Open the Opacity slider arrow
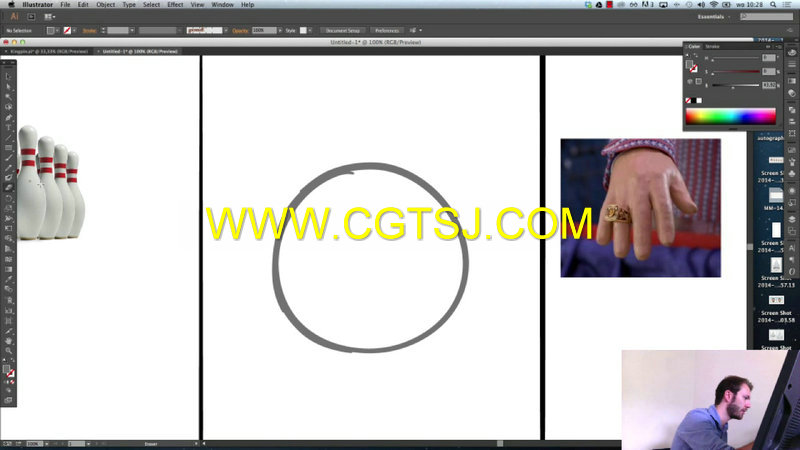This screenshot has width=800, height=450. click(x=280, y=31)
